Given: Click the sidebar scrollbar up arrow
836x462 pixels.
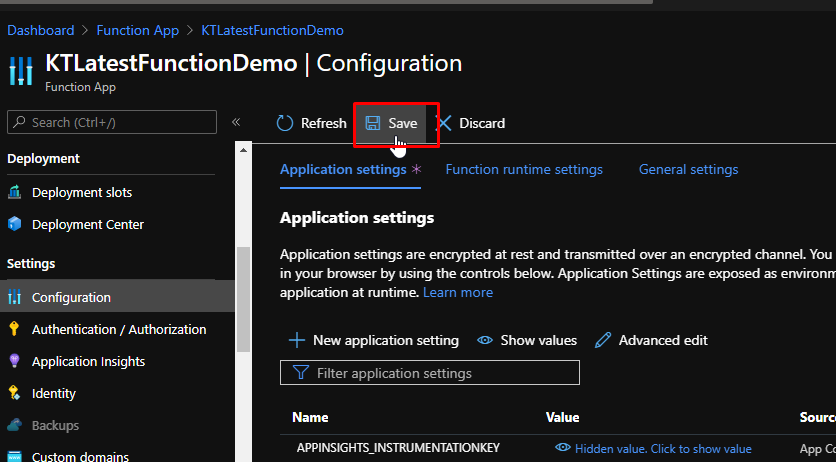Looking at the screenshot, I should 243,150.
